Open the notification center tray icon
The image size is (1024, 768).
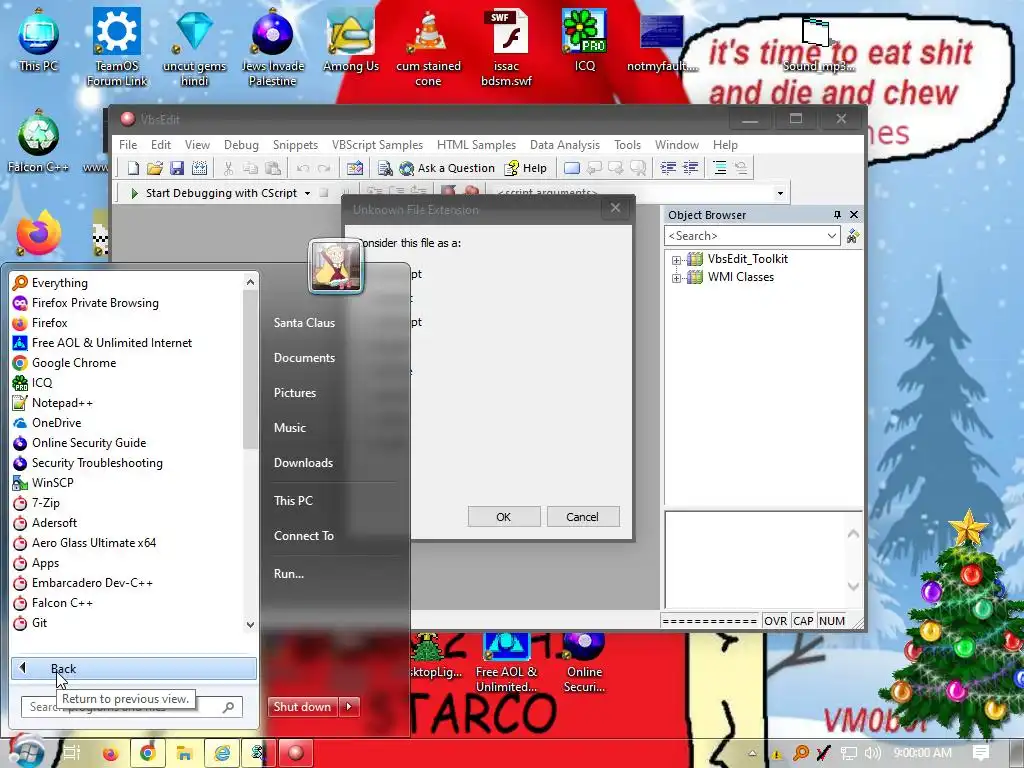(981, 753)
